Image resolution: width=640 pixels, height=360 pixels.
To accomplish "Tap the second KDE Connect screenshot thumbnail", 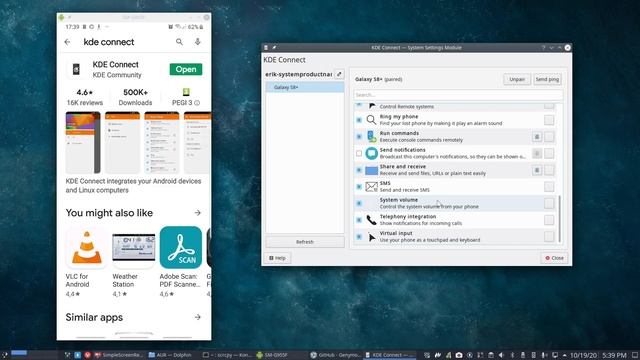I will click(x=122, y=142).
